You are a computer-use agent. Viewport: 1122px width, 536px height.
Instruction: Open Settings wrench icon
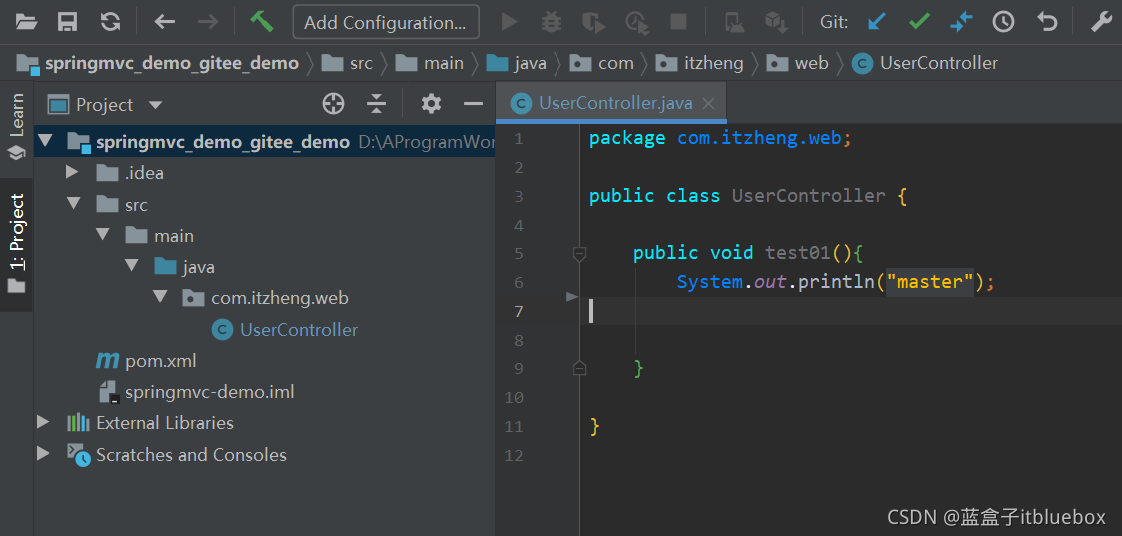(1101, 22)
